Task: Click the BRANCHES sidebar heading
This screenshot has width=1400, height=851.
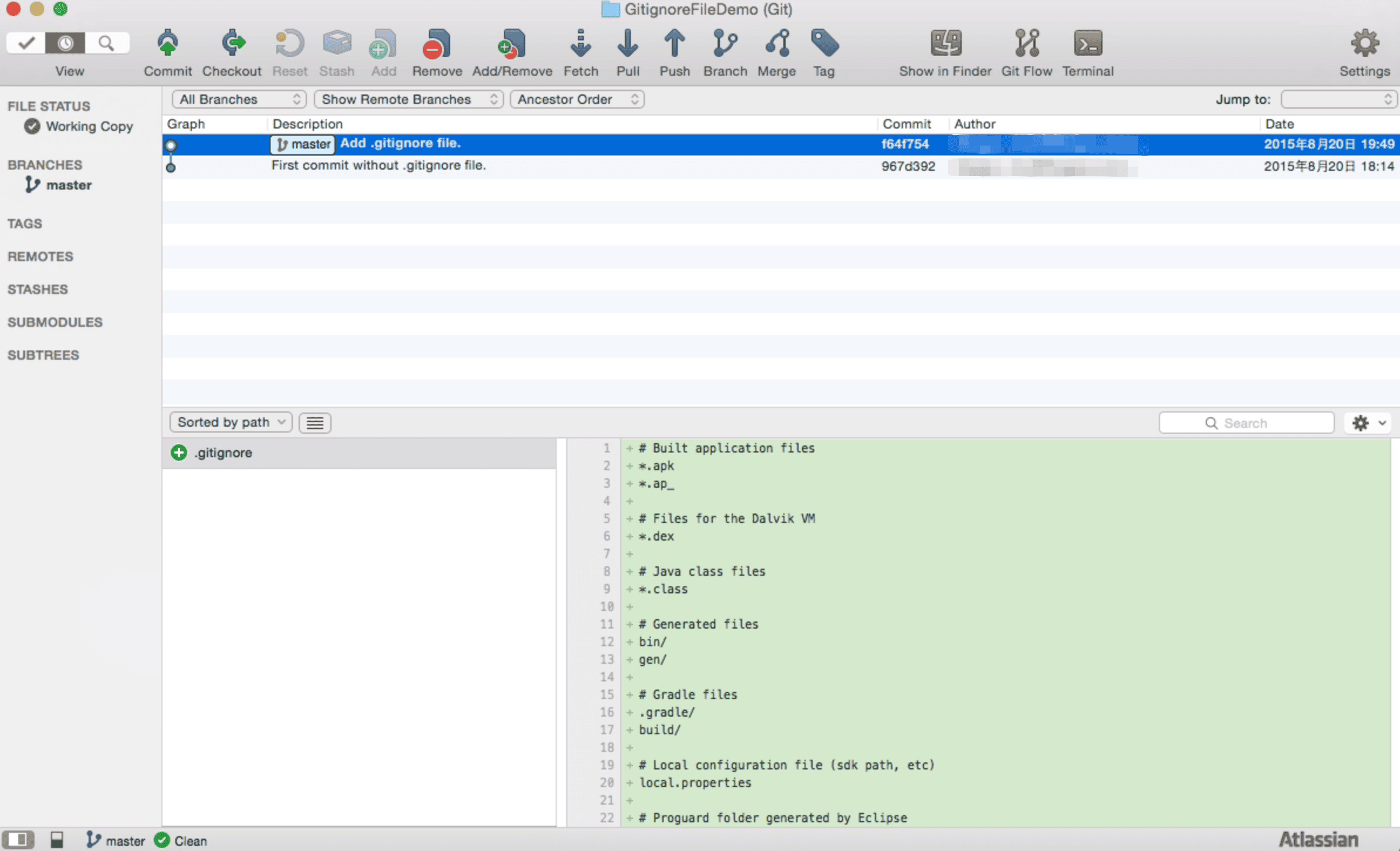Action: (x=45, y=165)
